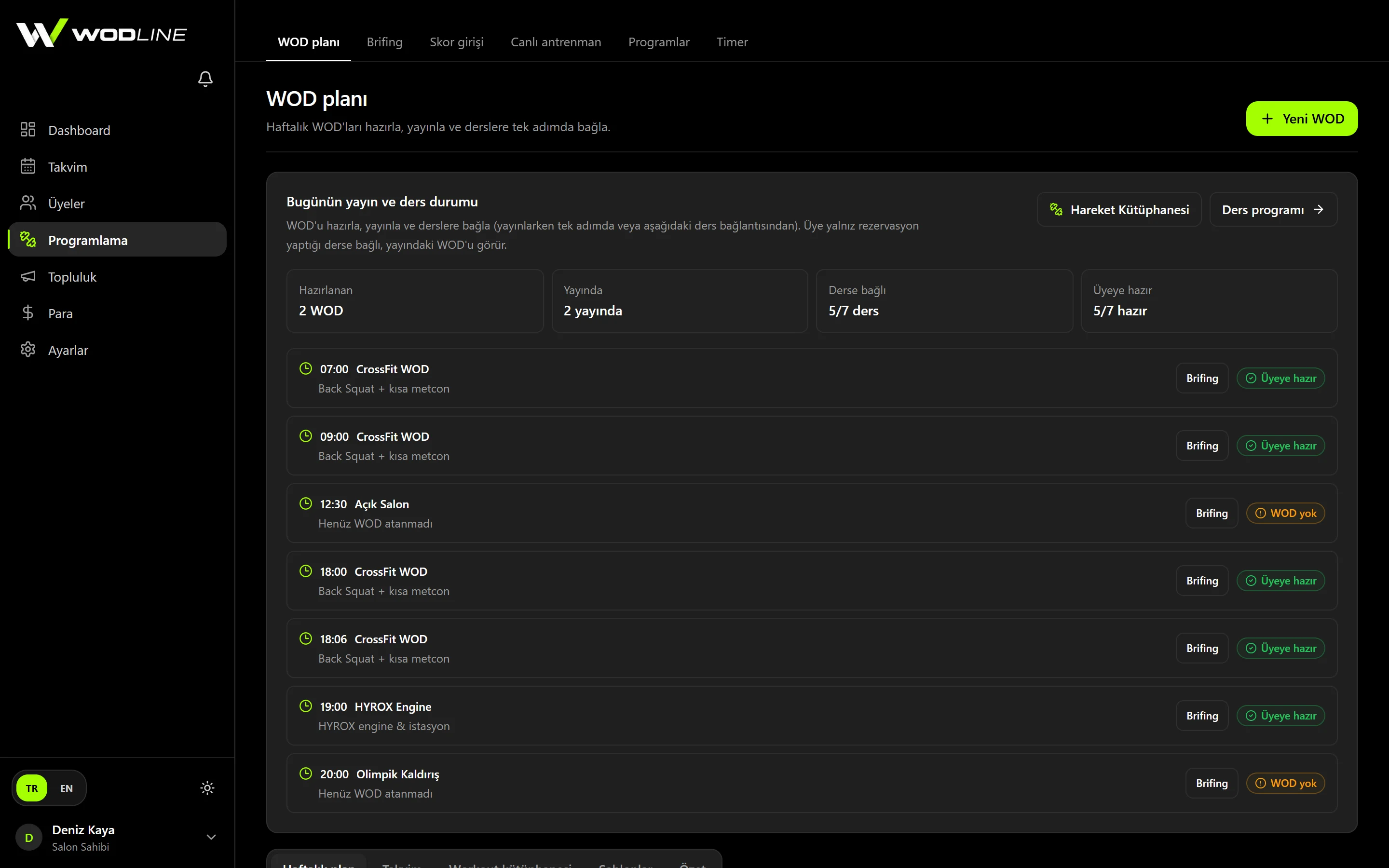Open the Hareket Kütüphanesi button
The height and width of the screenshot is (868, 1389).
coord(1118,210)
